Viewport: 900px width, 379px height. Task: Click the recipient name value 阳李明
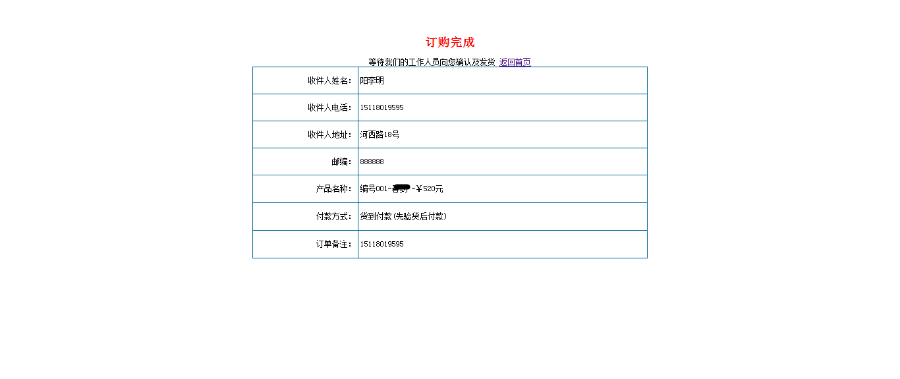tap(372, 81)
